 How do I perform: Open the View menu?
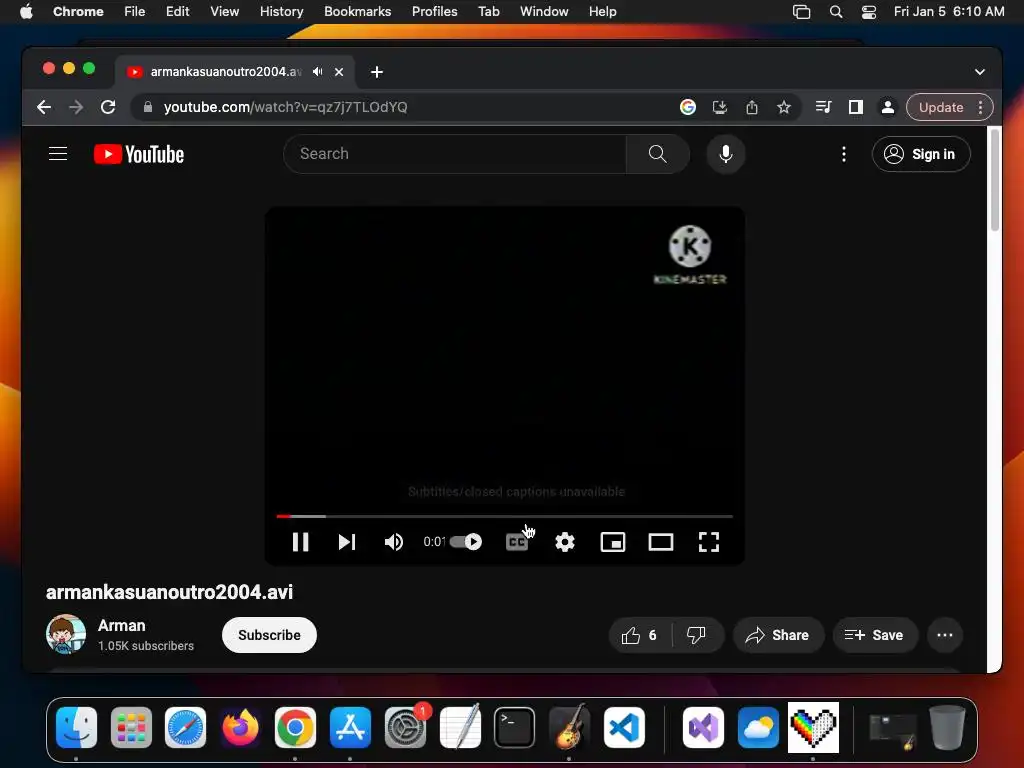click(224, 11)
